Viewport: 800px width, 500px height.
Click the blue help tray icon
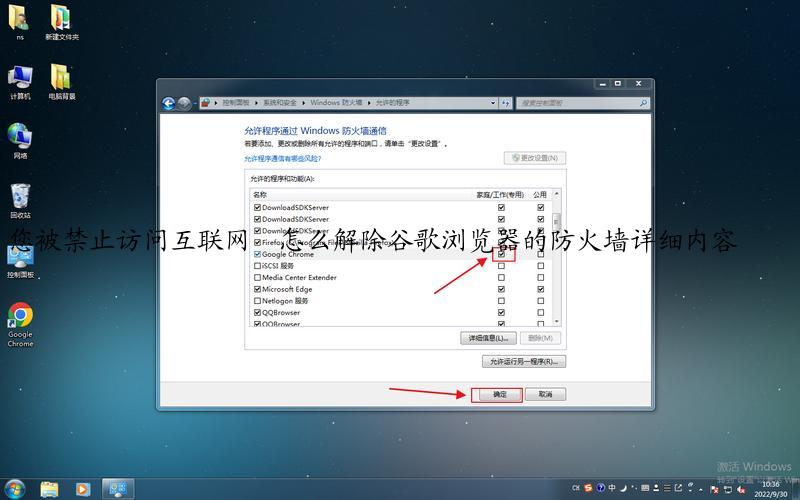point(601,488)
